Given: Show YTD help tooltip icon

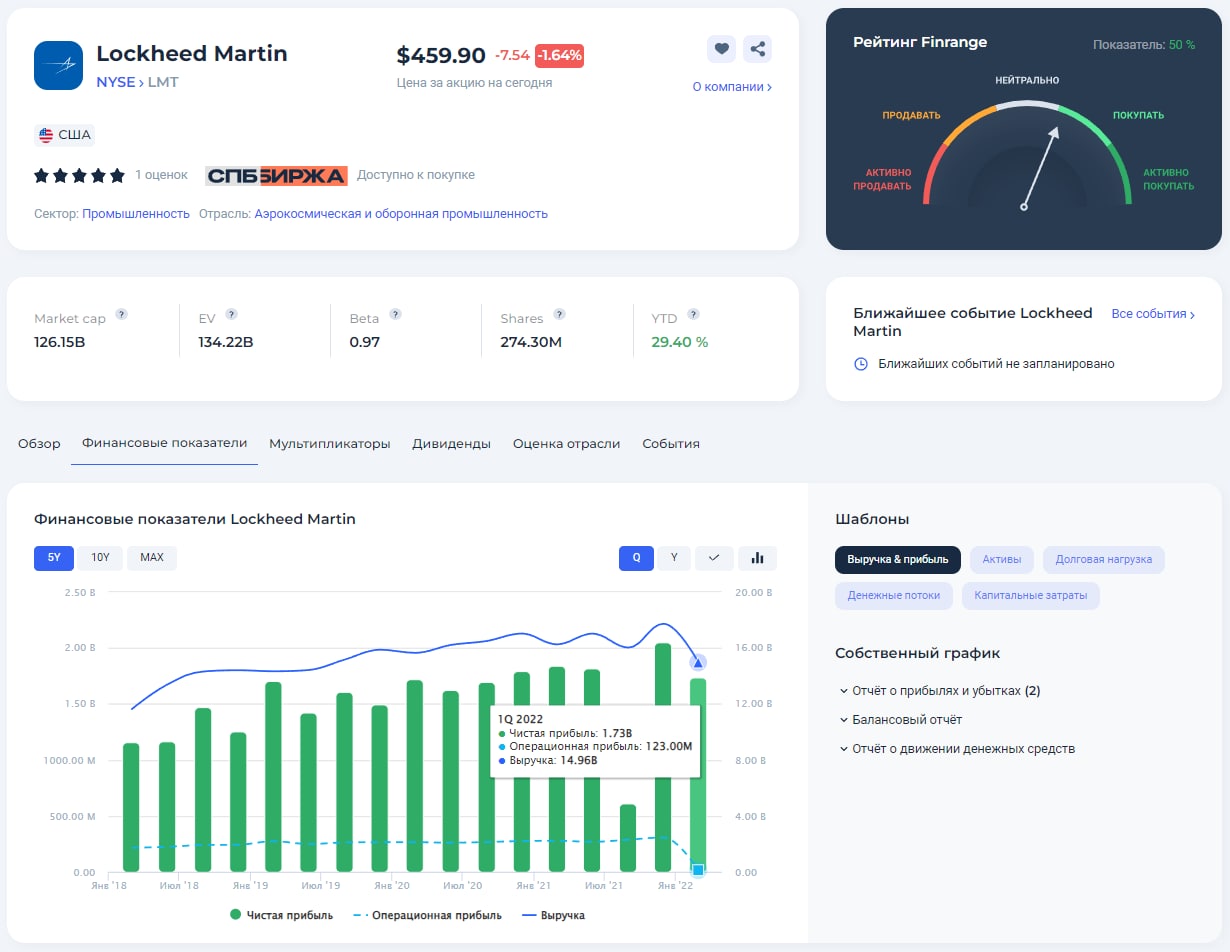Looking at the screenshot, I should [693, 314].
